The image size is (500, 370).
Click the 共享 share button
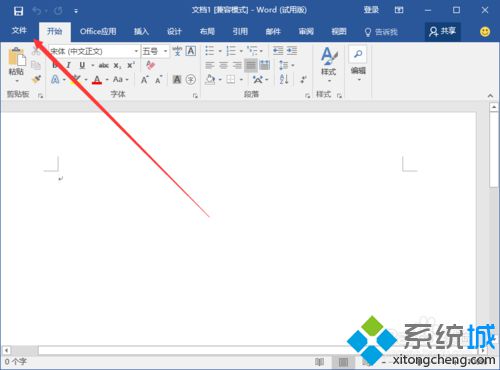point(443,32)
